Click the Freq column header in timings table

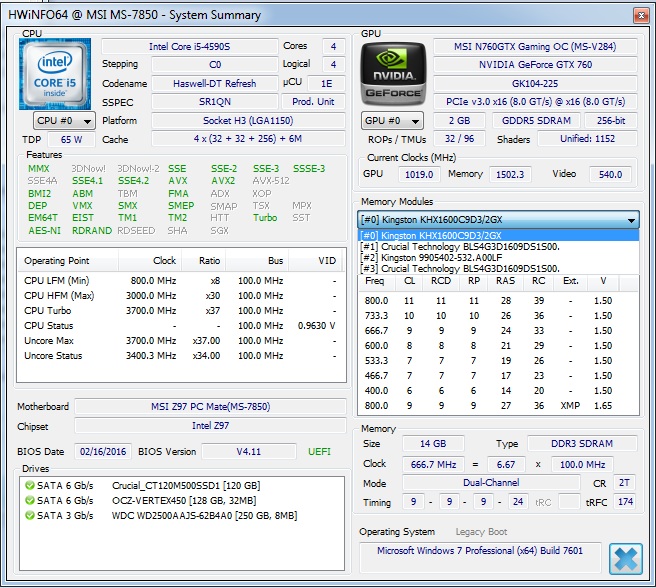click(x=377, y=281)
